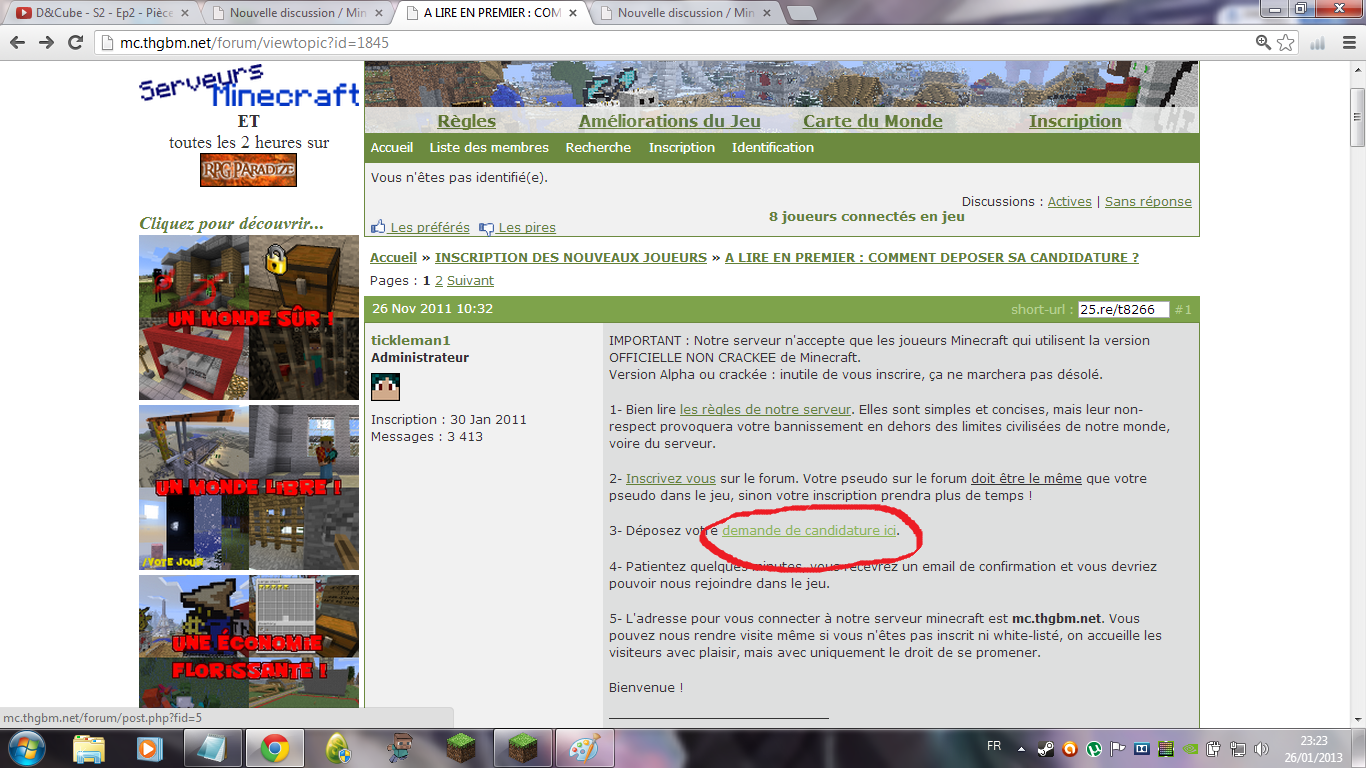This screenshot has height=768, width=1366.
Task: Open the UNE ÉCONOMIE FLORISSANTE thumbnail
Action: (249, 642)
